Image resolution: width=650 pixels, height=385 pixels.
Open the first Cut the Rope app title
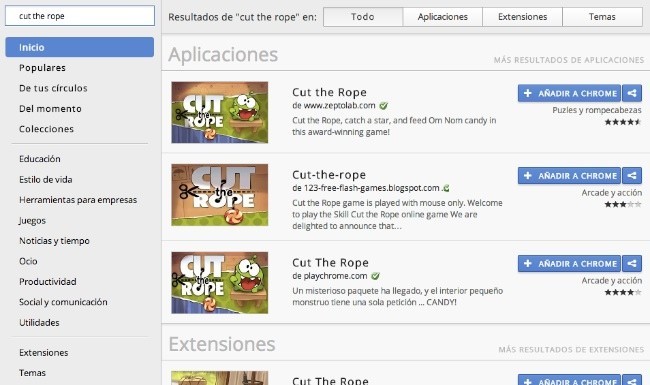[x=330, y=92]
